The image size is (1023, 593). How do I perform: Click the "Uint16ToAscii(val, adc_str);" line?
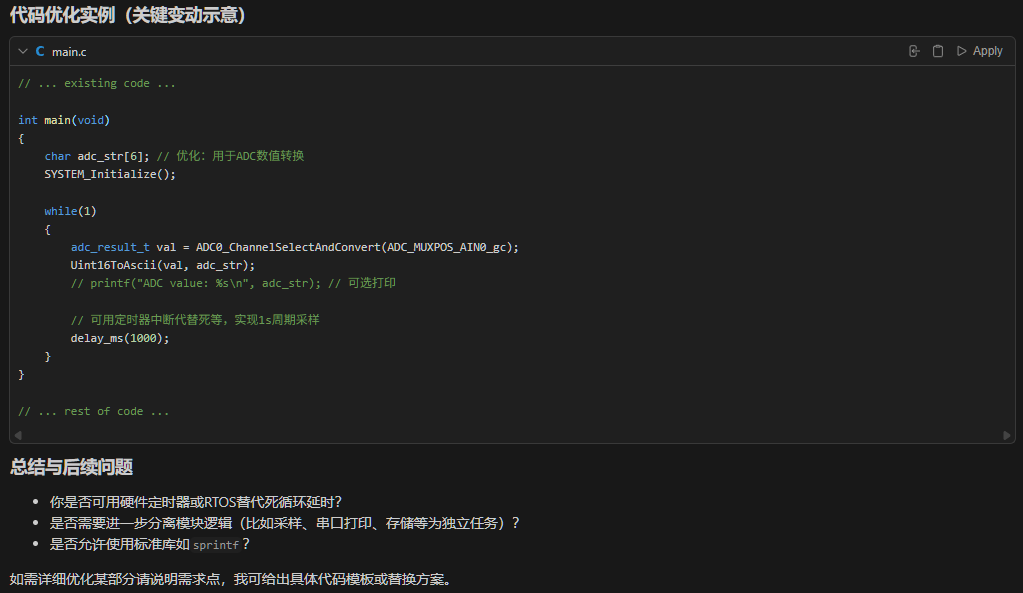click(162, 266)
